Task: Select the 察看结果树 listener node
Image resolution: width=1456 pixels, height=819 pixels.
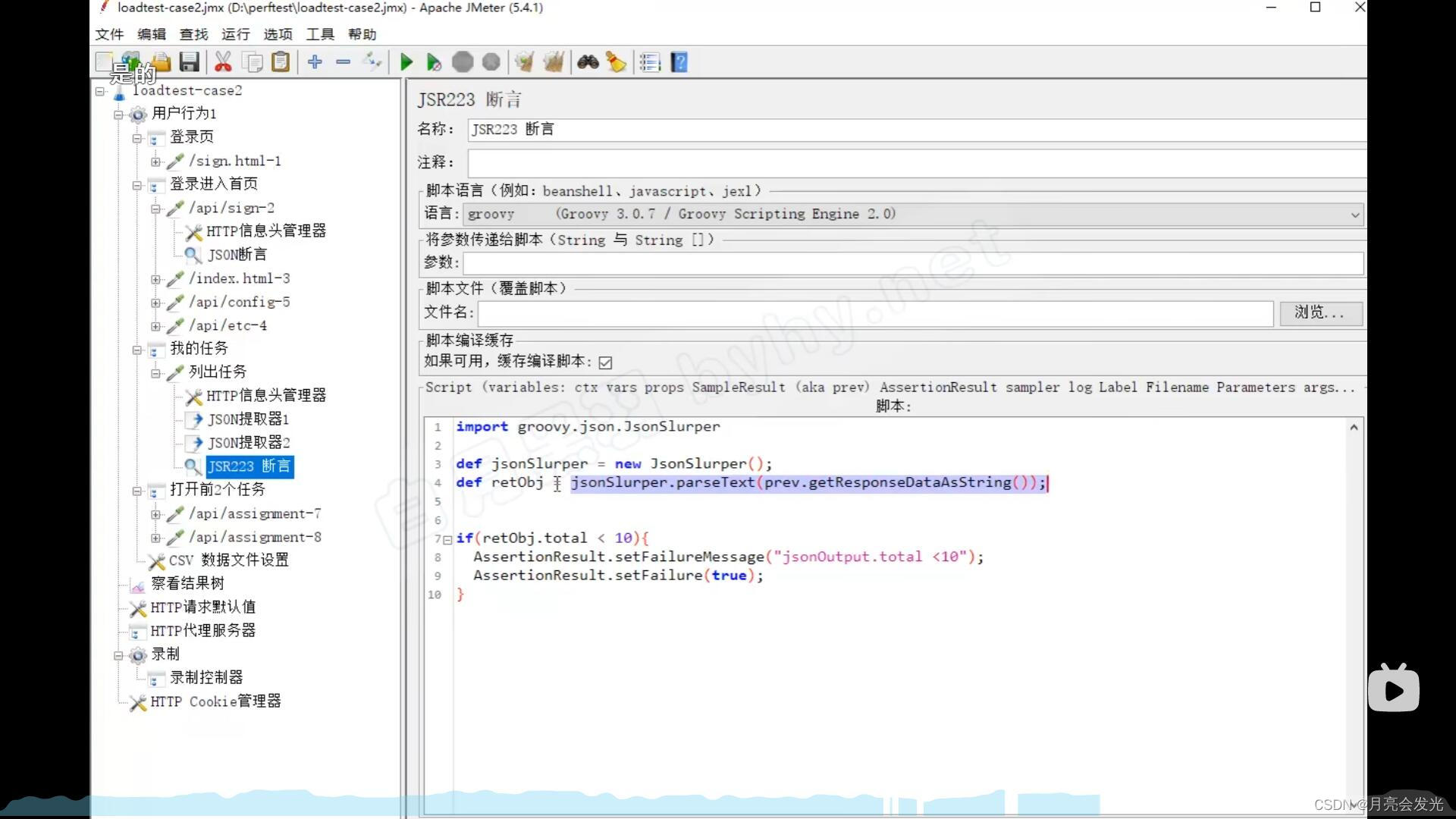Action: tap(187, 583)
